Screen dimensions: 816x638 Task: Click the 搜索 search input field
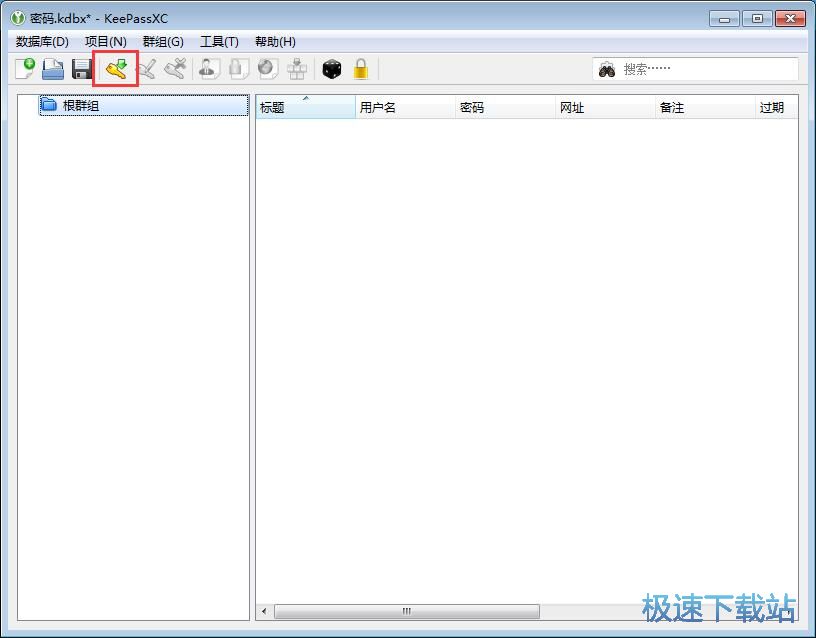(x=695, y=69)
